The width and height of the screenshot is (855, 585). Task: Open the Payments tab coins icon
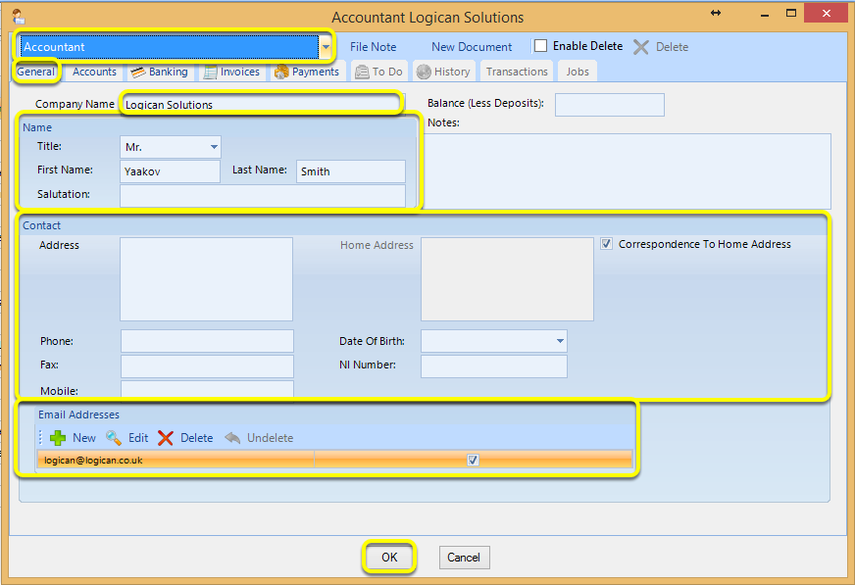pyautogui.click(x=281, y=72)
